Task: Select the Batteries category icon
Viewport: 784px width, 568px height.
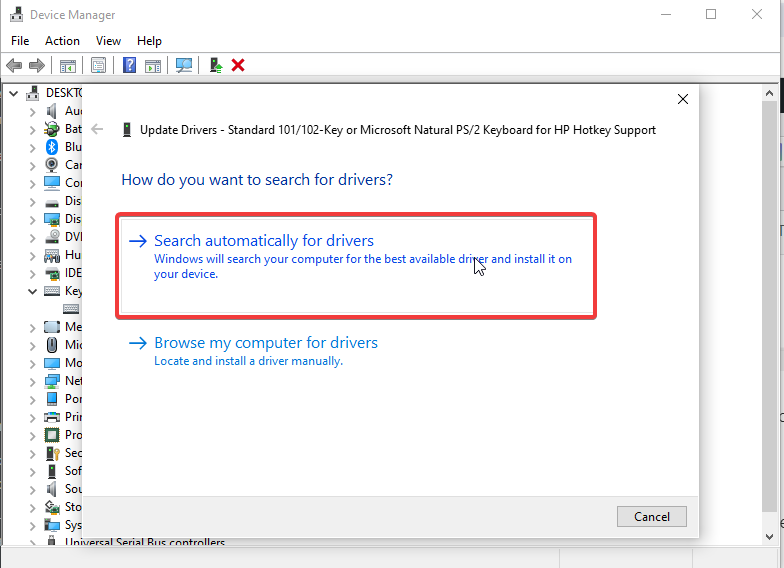Action: tap(52, 129)
